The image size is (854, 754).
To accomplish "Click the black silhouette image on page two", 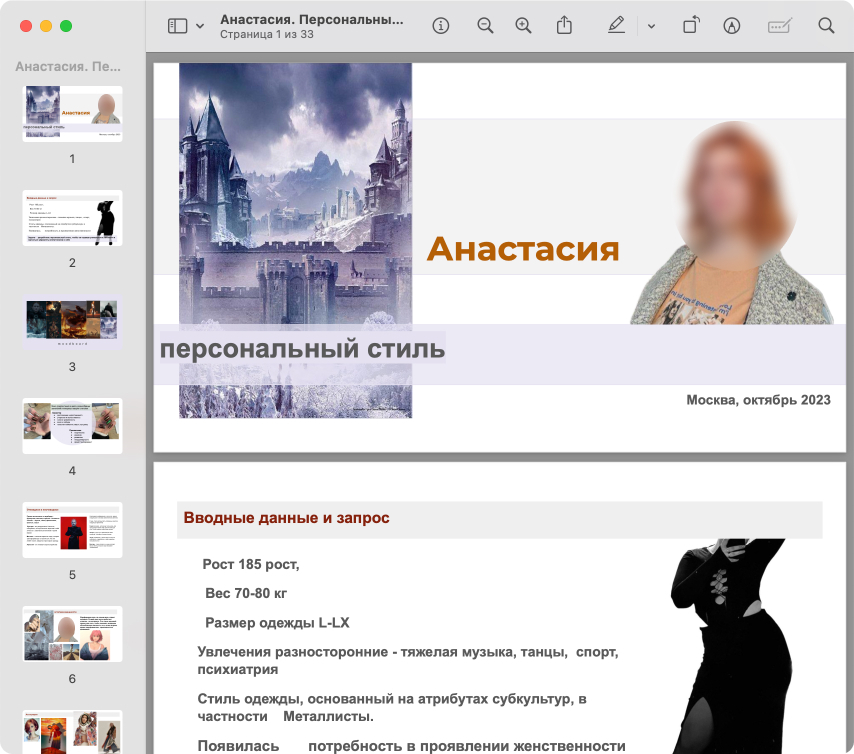I will coord(730,646).
